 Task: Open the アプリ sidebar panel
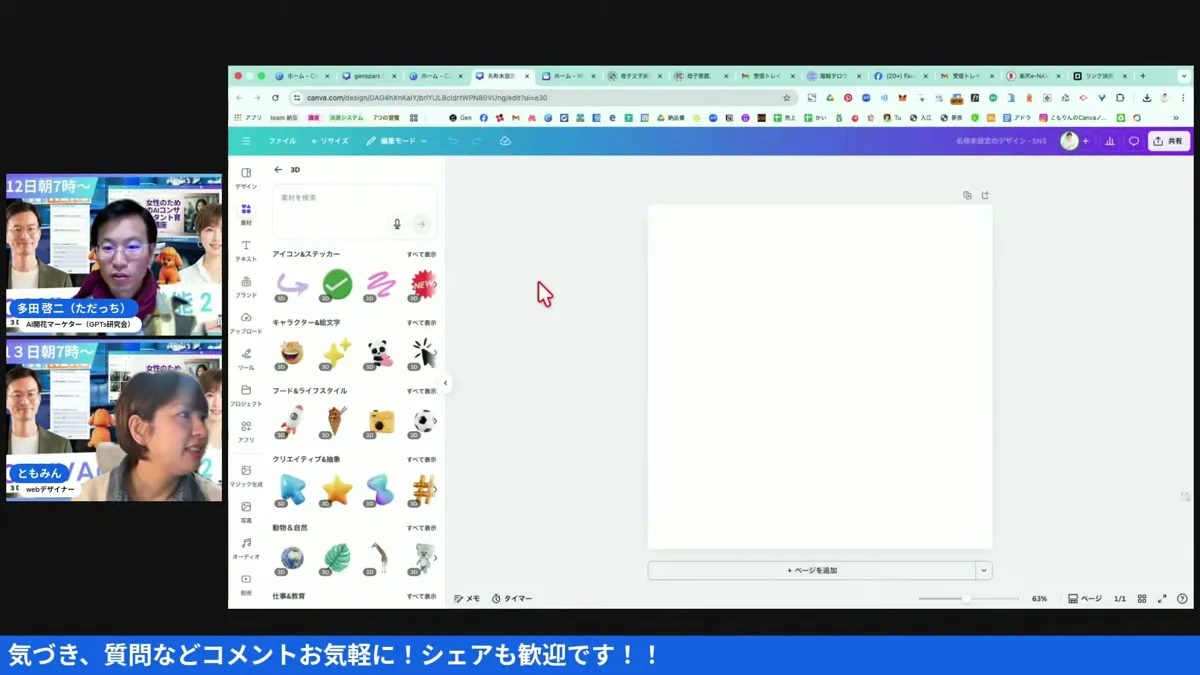click(246, 431)
